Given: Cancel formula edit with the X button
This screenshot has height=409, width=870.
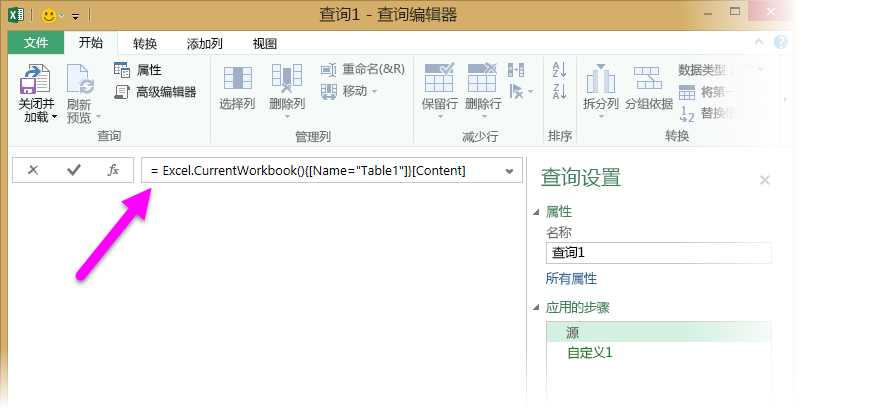Looking at the screenshot, I should coord(33,170).
